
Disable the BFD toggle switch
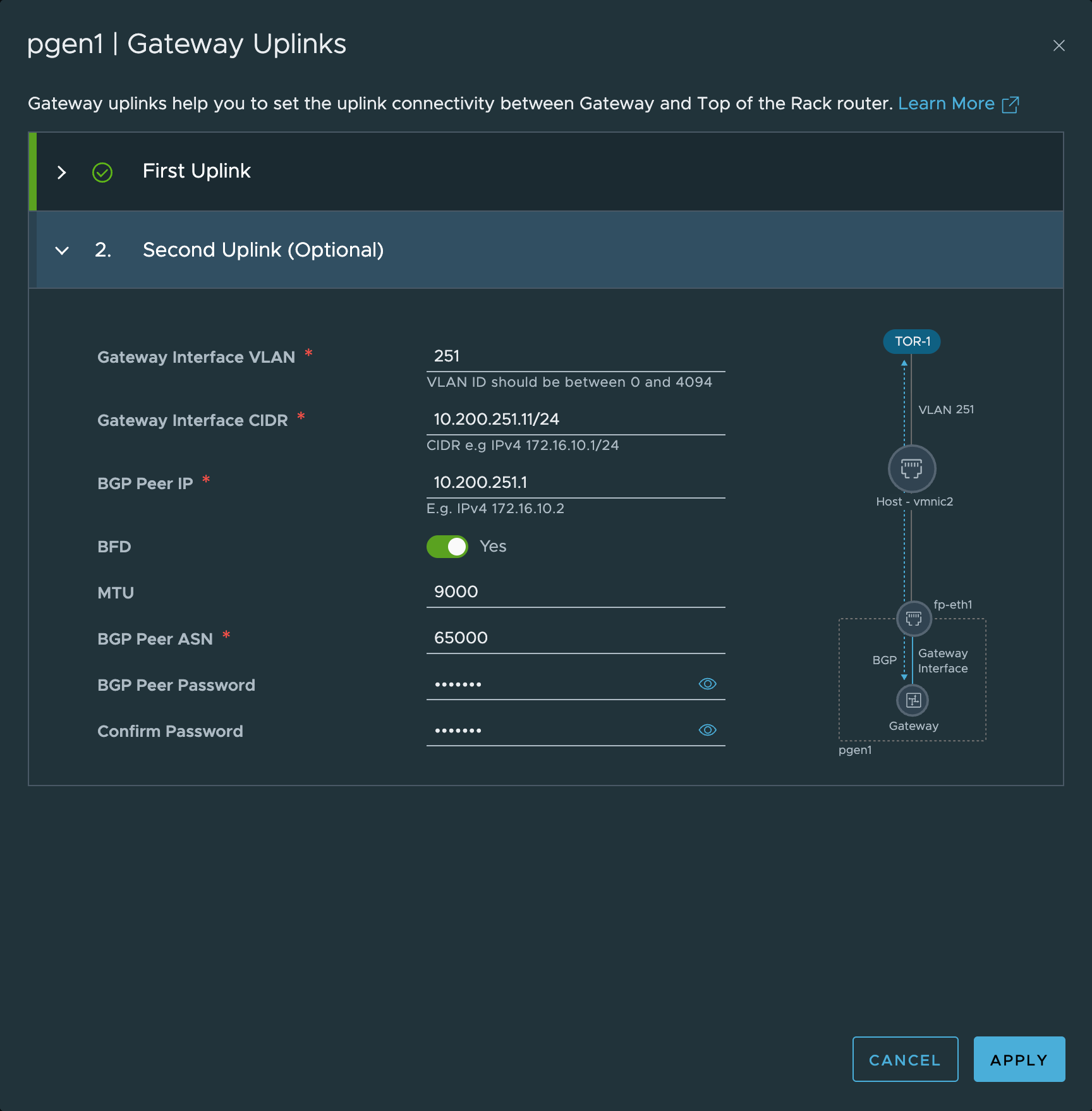[447, 547]
